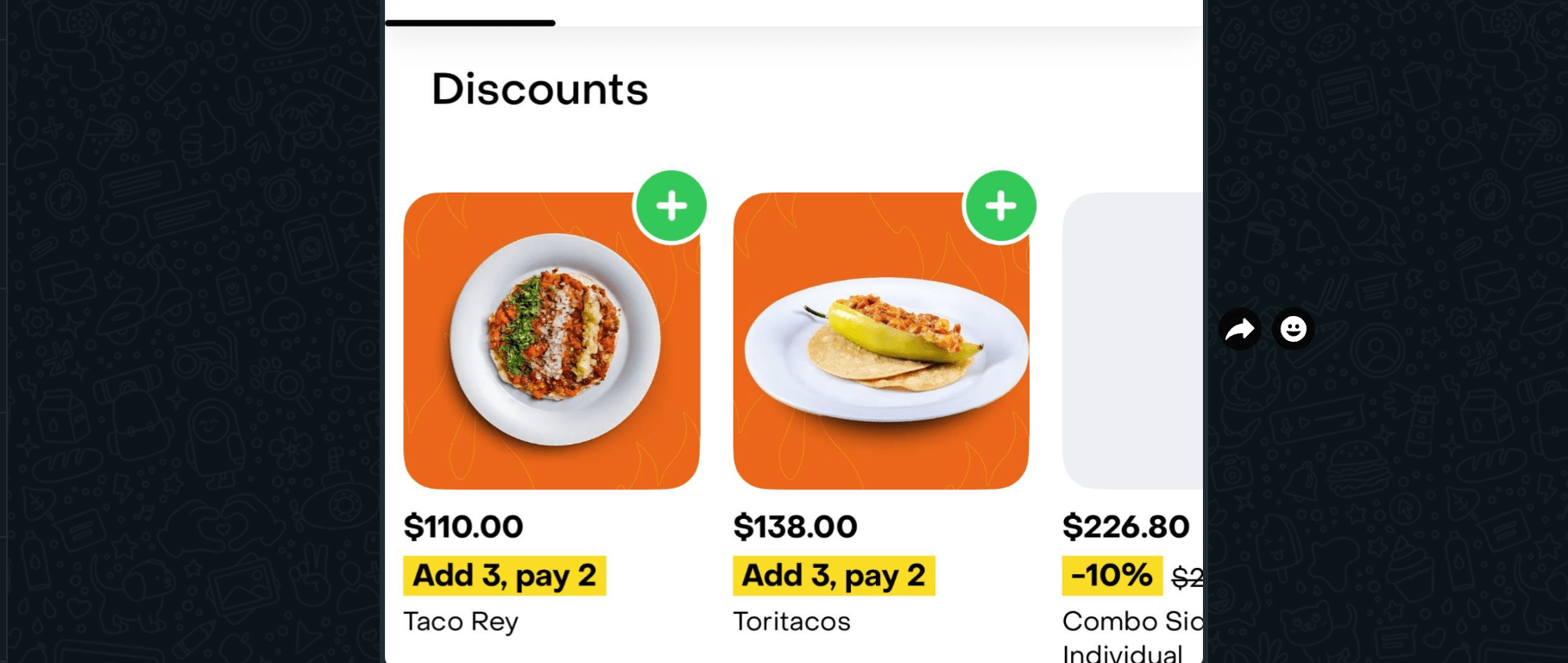This screenshot has height=663, width=1568.
Task: Click the $226.80 combo price
Action: coord(1125,527)
